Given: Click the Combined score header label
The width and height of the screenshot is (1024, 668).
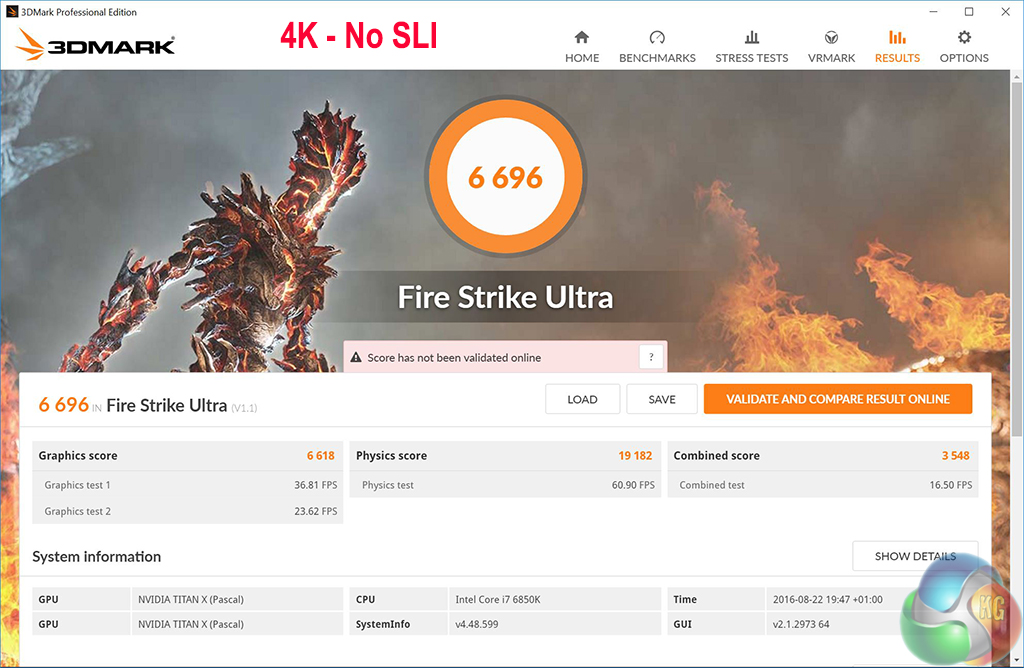Looking at the screenshot, I should click(x=716, y=456).
